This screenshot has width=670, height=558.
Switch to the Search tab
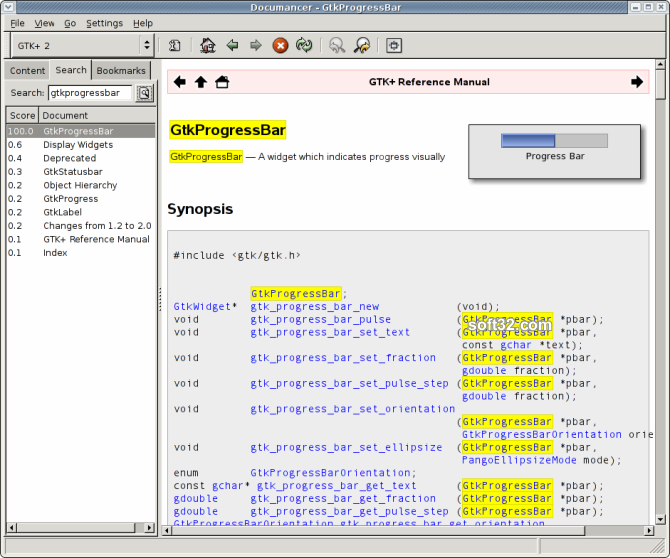pyautogui.click(x=71, y=70)
